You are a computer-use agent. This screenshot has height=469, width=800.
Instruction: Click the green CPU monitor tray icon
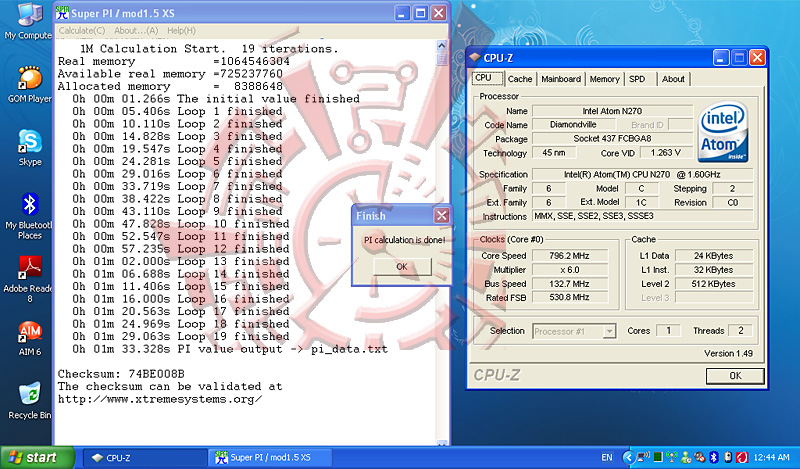[658, 457]
